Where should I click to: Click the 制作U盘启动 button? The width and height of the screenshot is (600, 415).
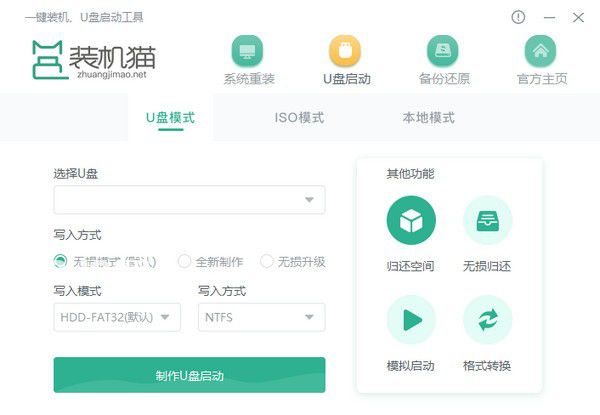coord(189,375)
